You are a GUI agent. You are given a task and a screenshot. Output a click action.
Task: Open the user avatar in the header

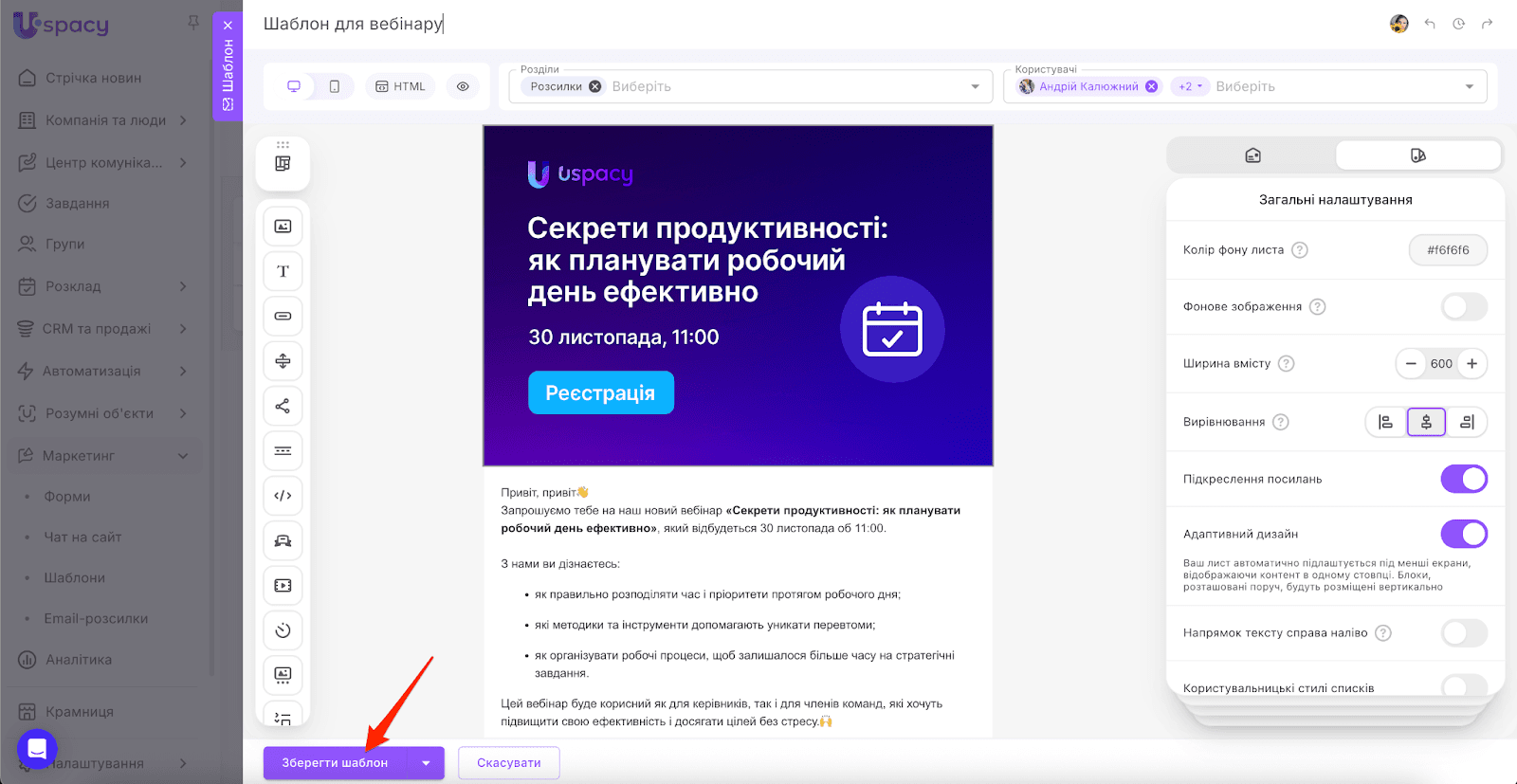pos(1399,24)
